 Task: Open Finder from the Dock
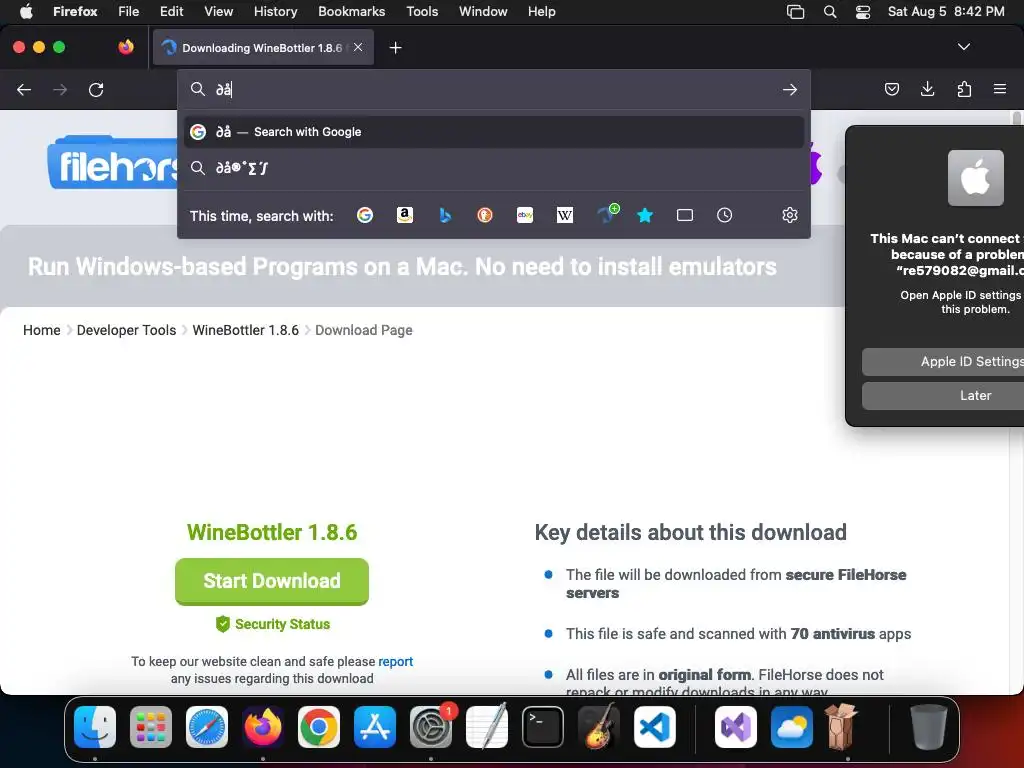pos(95,727)
